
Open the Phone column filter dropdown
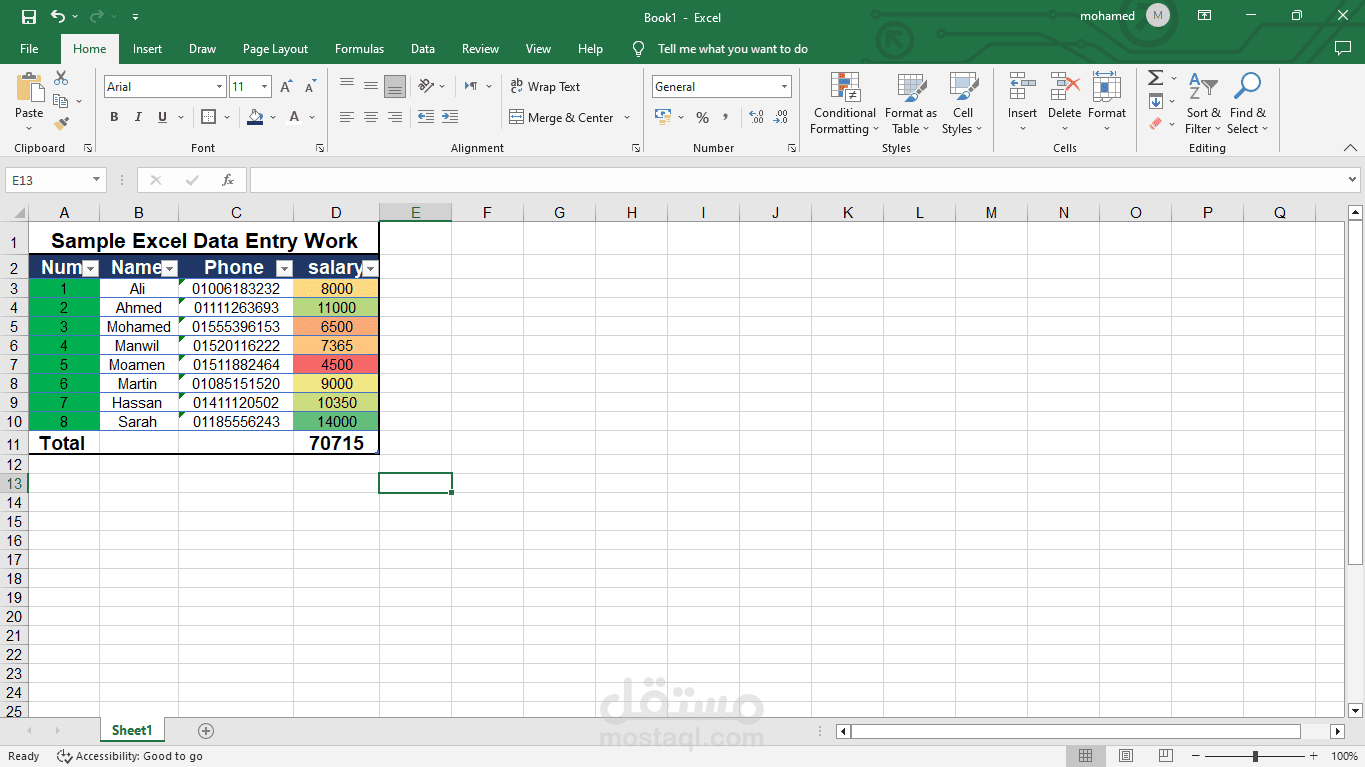(284, 268)
